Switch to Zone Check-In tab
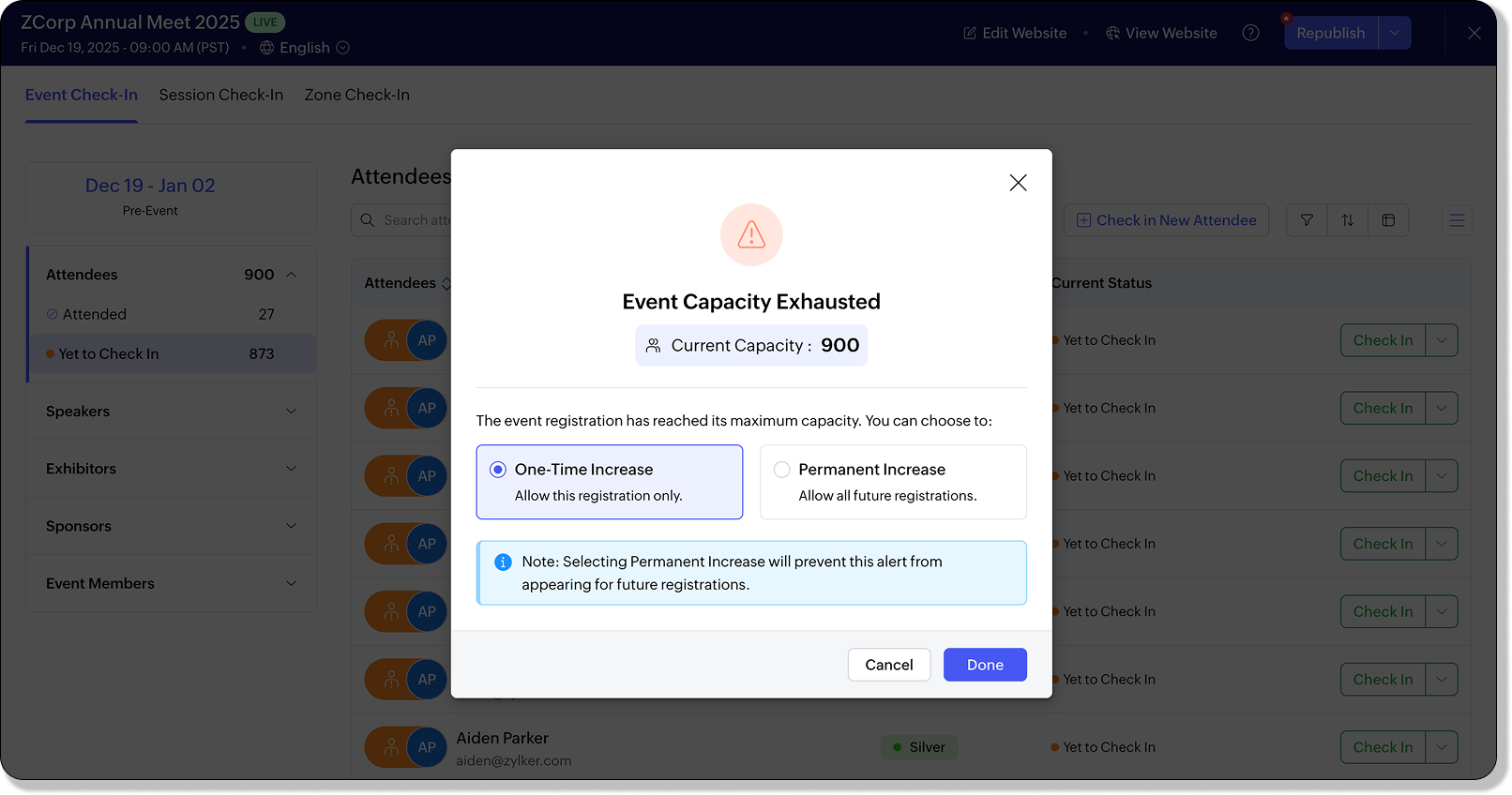This screenshot has height=795, width=1512. (x=356, y=95)
